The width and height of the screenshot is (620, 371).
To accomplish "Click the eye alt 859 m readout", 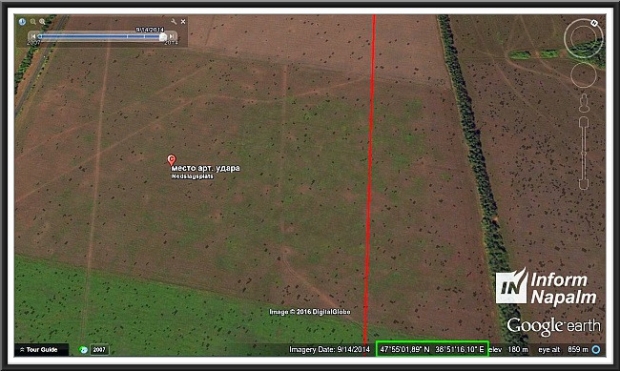I will coord(563,350).
